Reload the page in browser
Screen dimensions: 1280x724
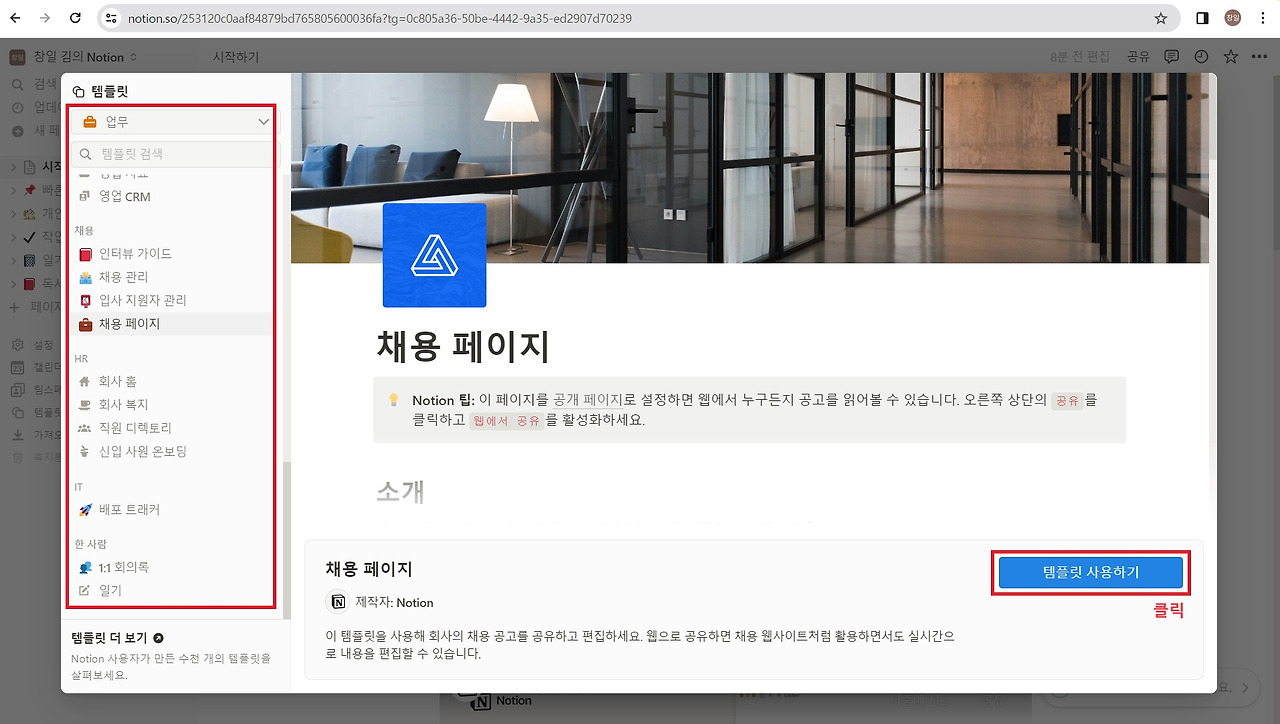click(x=76, y=18)
